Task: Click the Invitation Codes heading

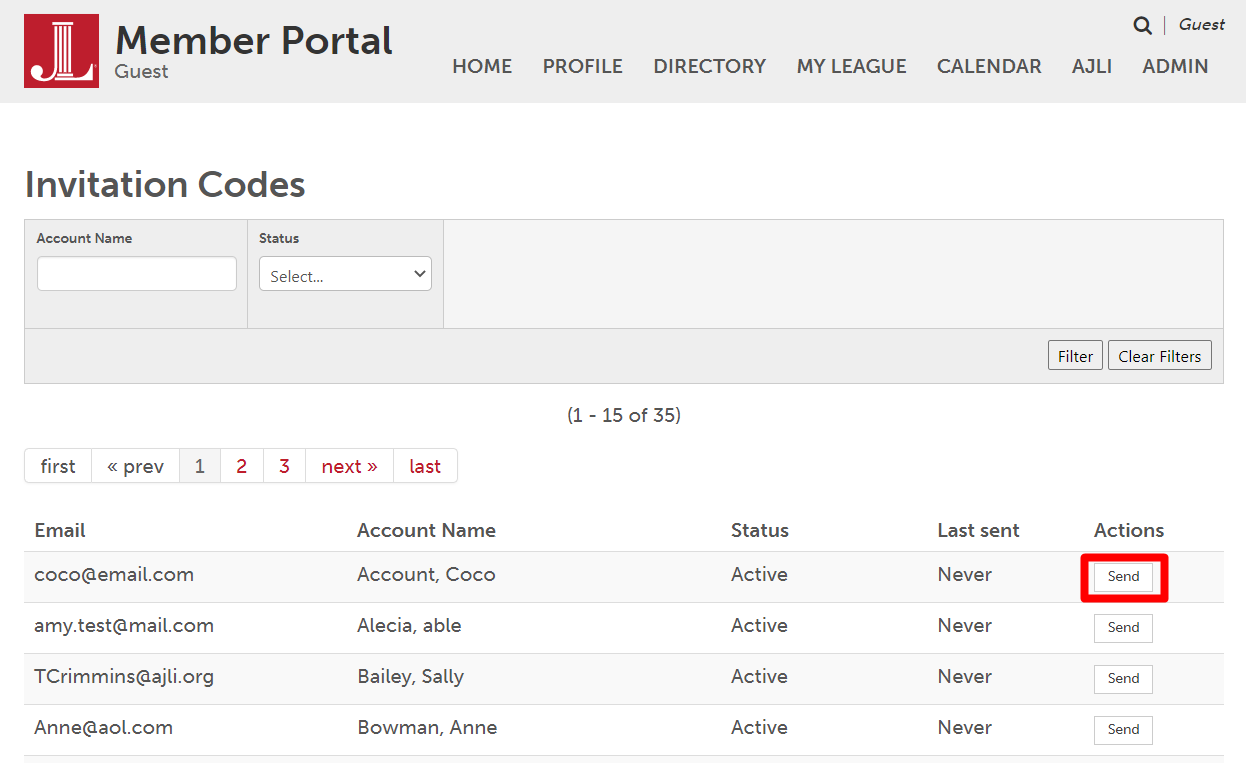Action: (165, 185)
